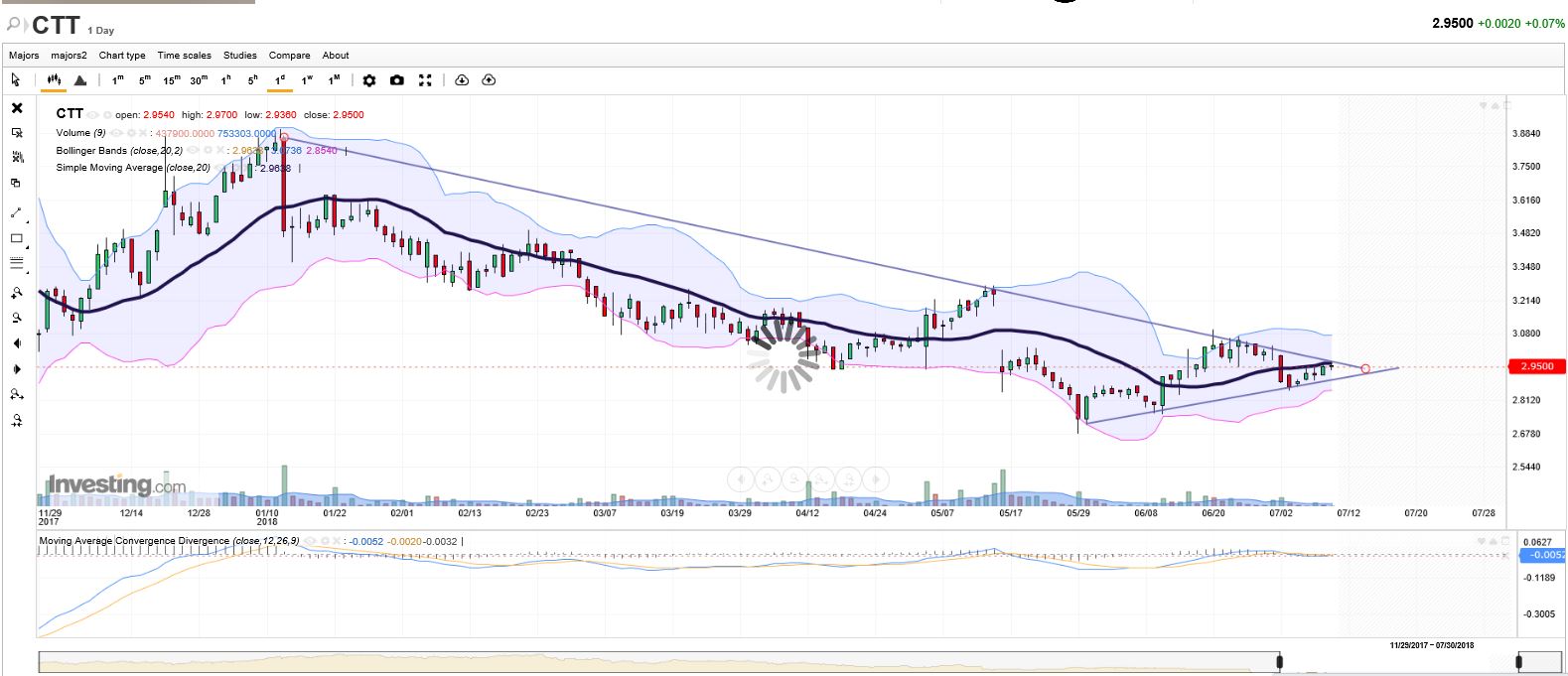The width and height of the screenshot is (1568, 676).
Task: Open the Compare menu
Action: pos(289,56)
